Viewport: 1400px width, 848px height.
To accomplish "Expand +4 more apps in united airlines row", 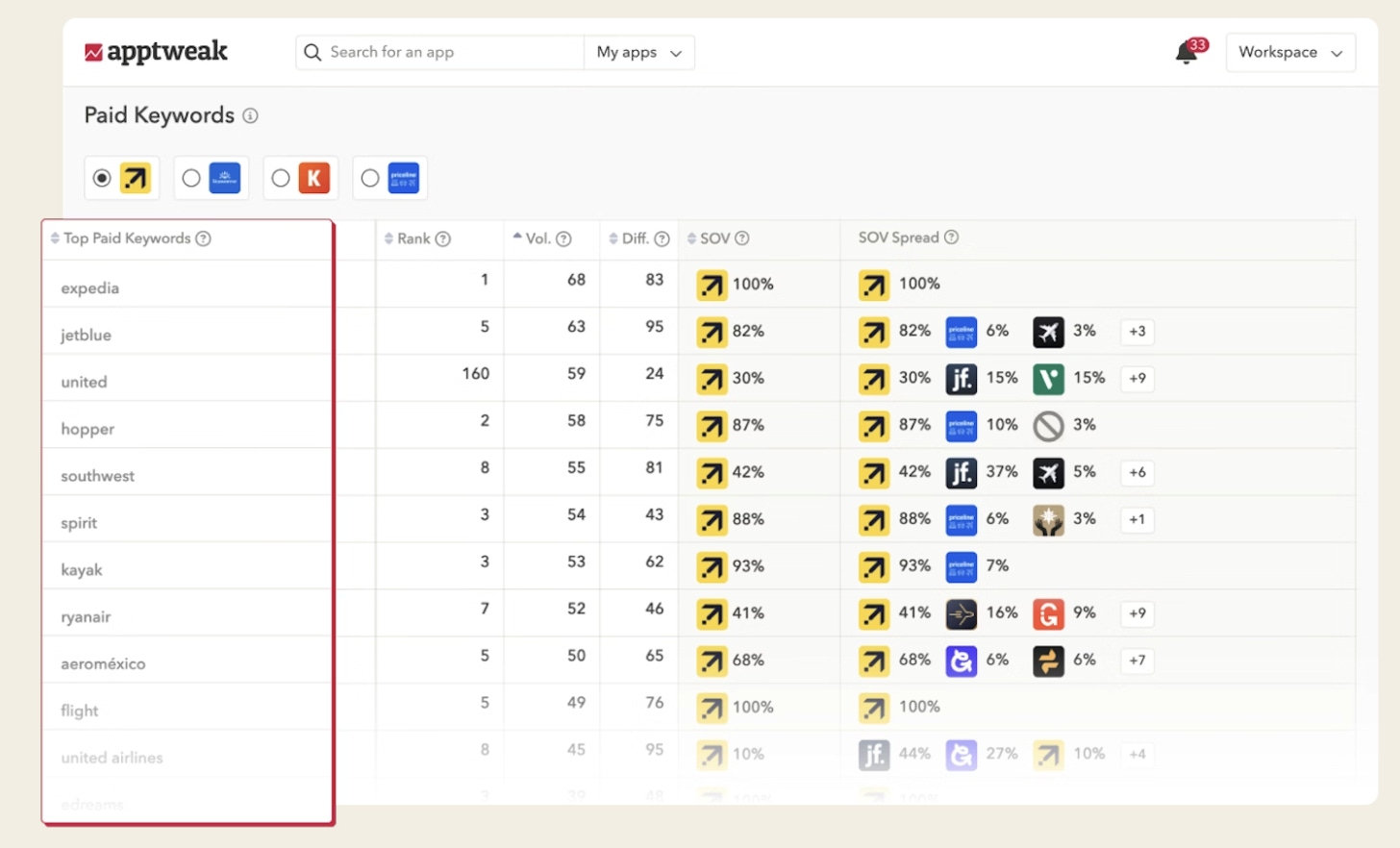I will (1137, 755).
